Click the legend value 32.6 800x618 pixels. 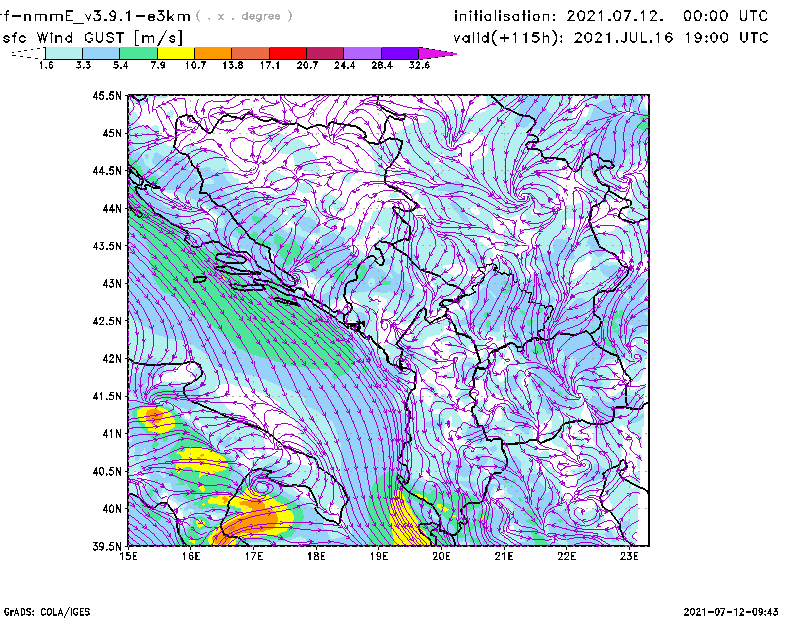[x=419, y=65]
